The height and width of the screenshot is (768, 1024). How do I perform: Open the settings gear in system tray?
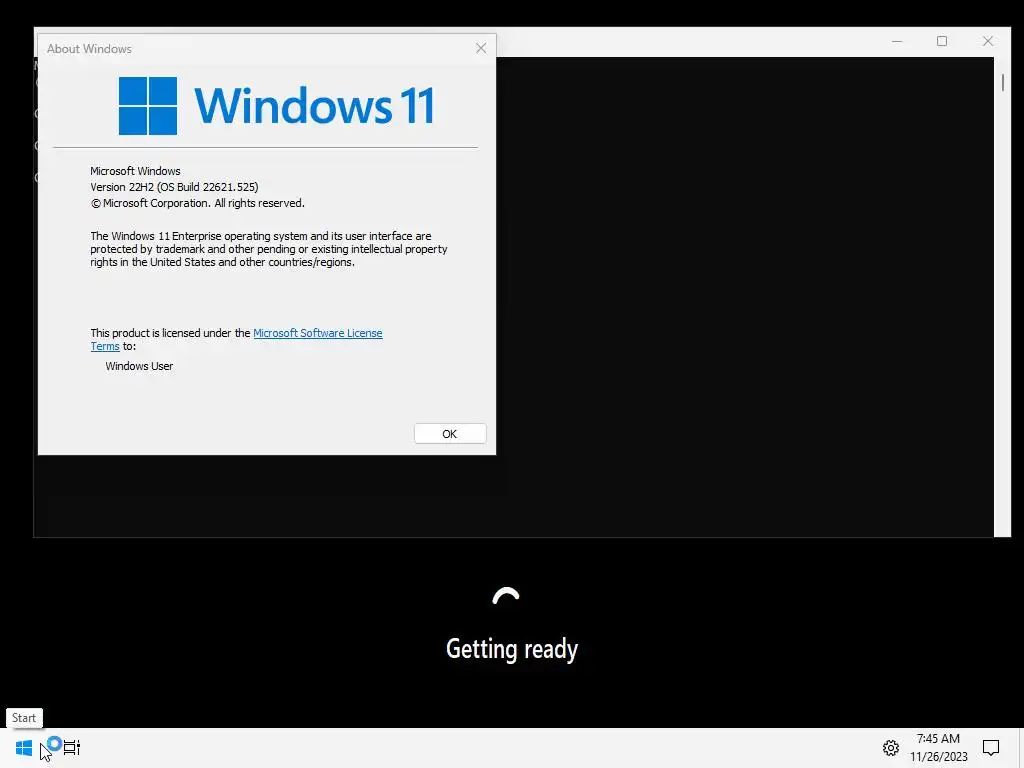point(891,748)
